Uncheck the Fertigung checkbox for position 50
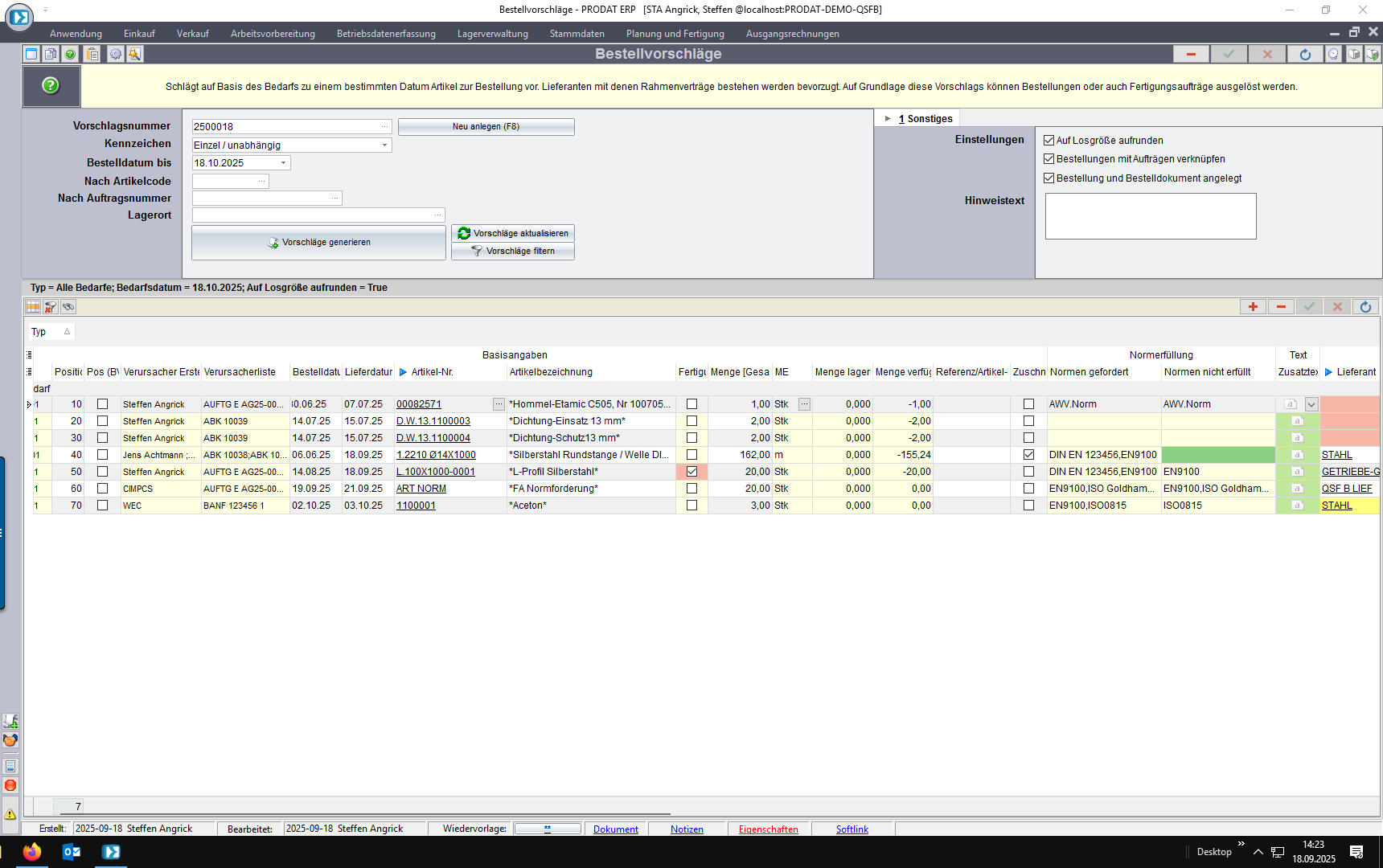The width and height of the screenshot is (1383, 868). (x=691, y=472)
